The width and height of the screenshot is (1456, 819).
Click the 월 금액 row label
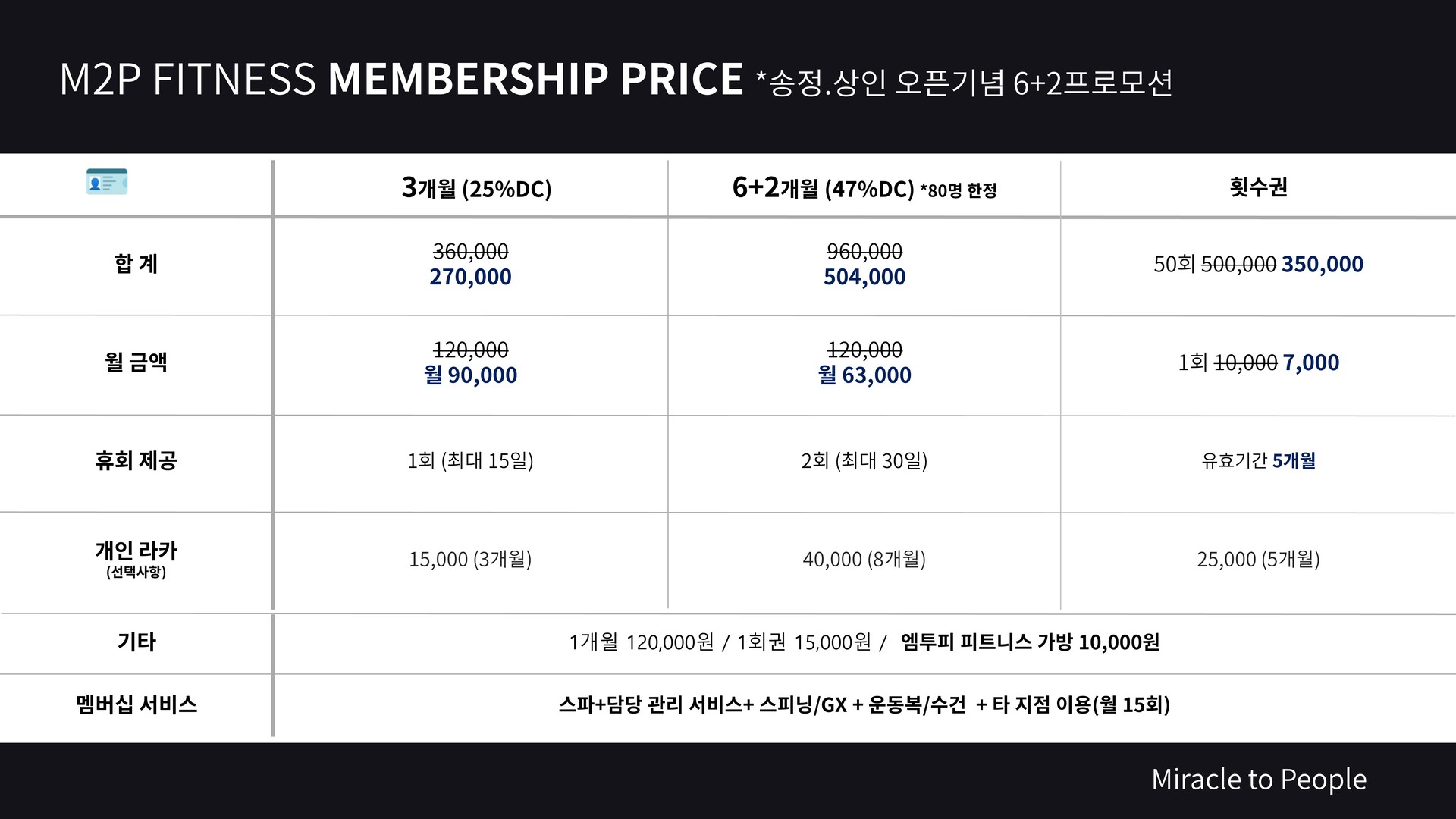coord(136,362)
